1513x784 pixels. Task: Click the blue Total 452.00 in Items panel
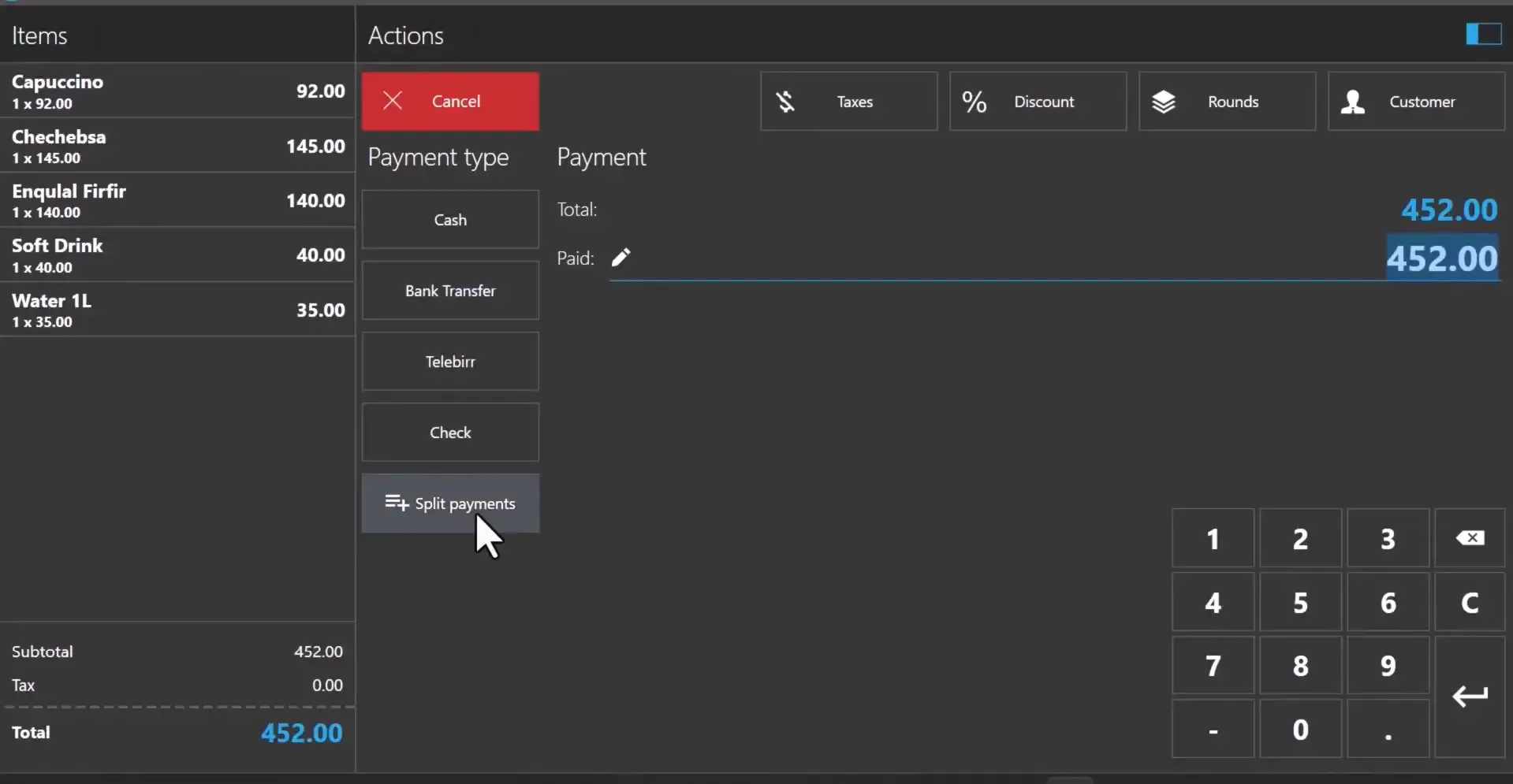coord(302,733)
